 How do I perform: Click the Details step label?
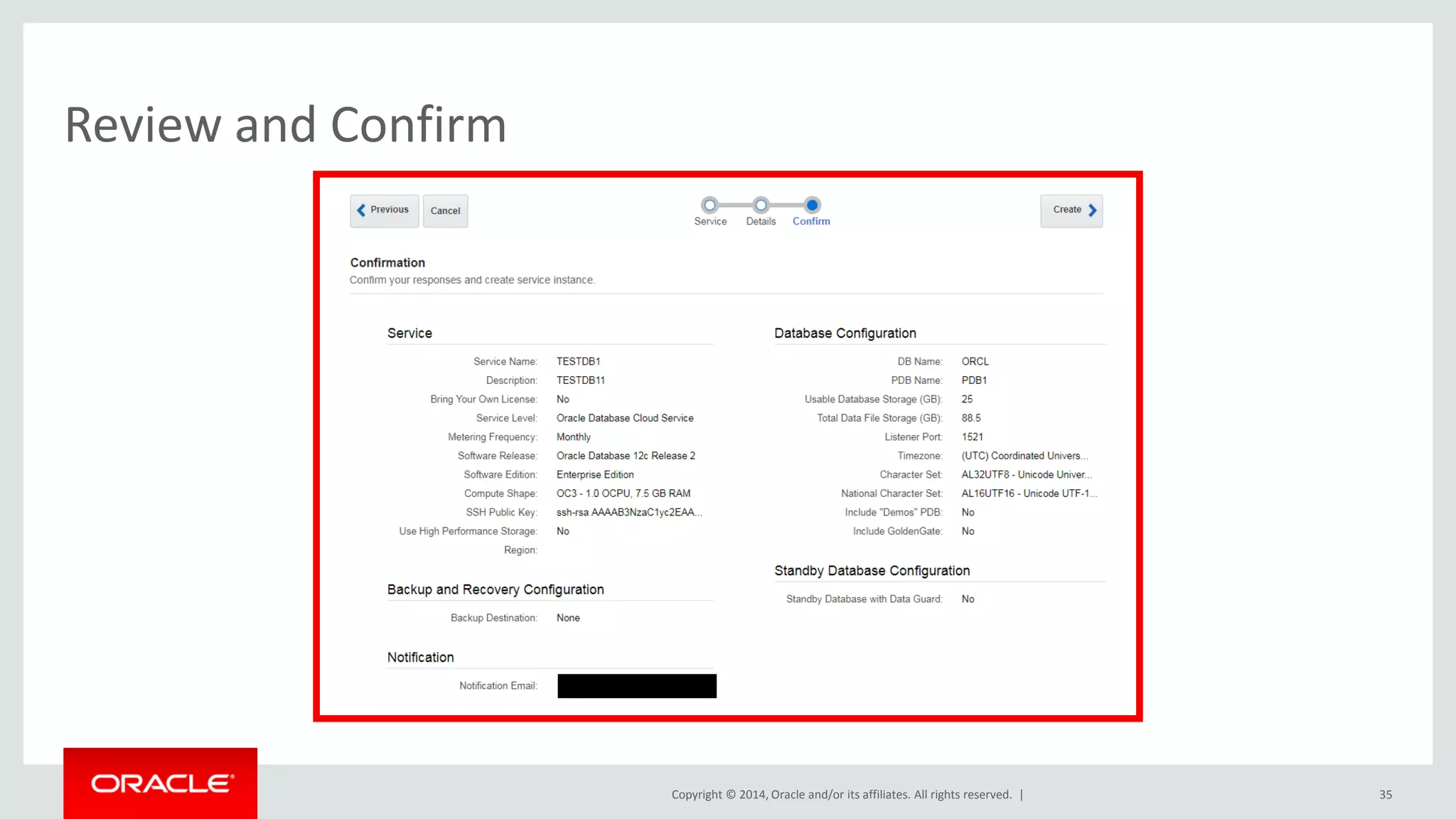761,221
